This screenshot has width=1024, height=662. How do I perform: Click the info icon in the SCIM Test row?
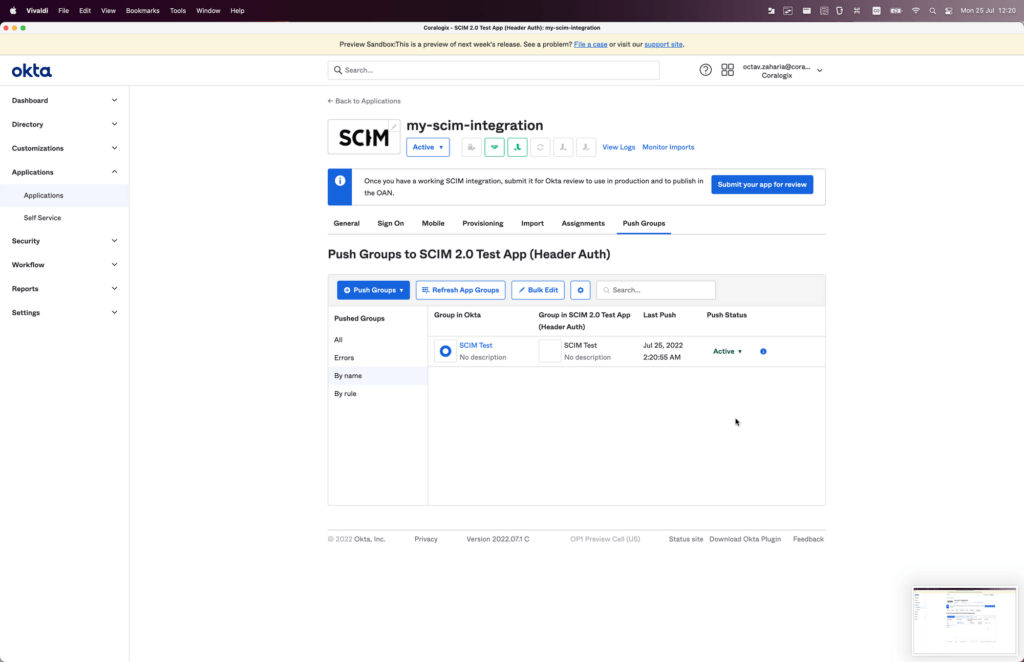coord(763,351)
